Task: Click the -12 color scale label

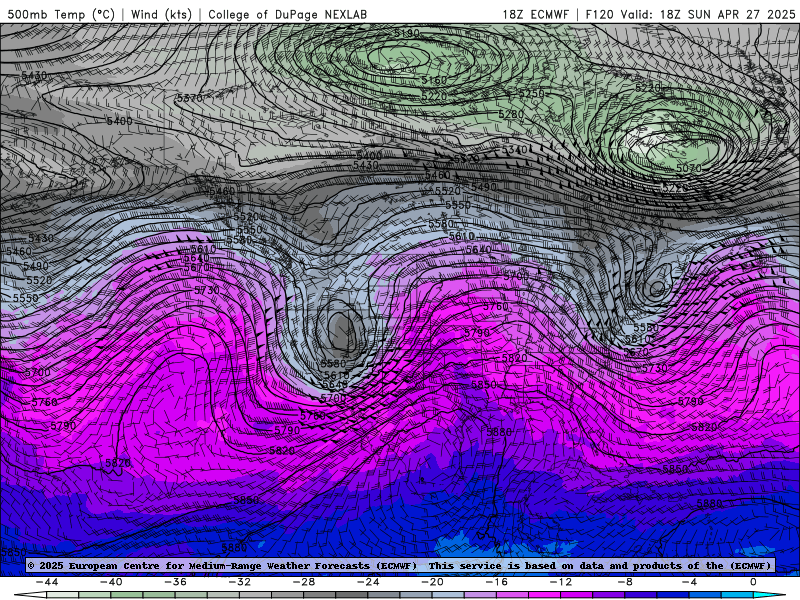Action: (x=561, y=582)
